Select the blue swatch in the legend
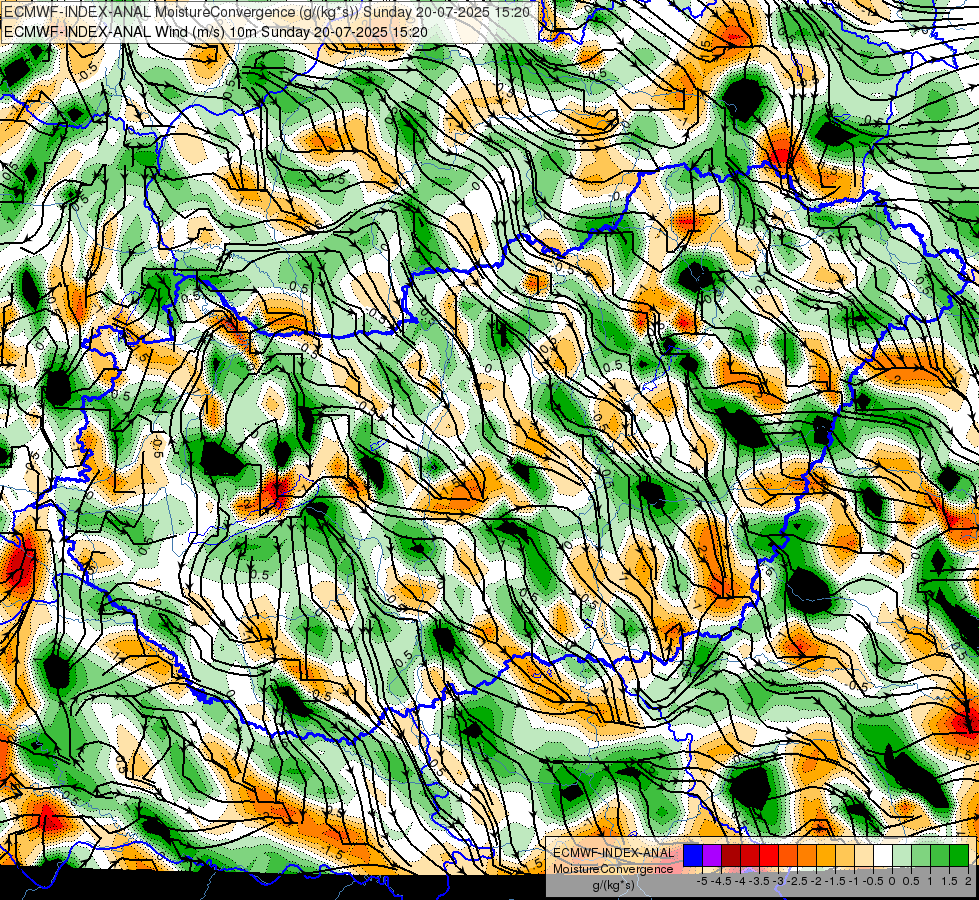 pyautogui.click(x=693, y=855)
